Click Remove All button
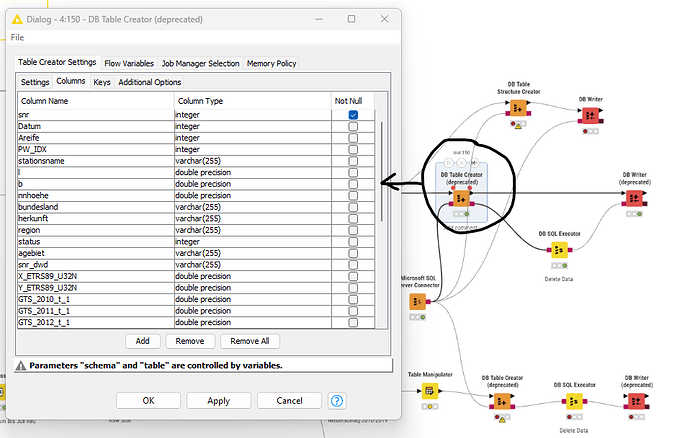The image size is (690, 438). pos(250,341)
